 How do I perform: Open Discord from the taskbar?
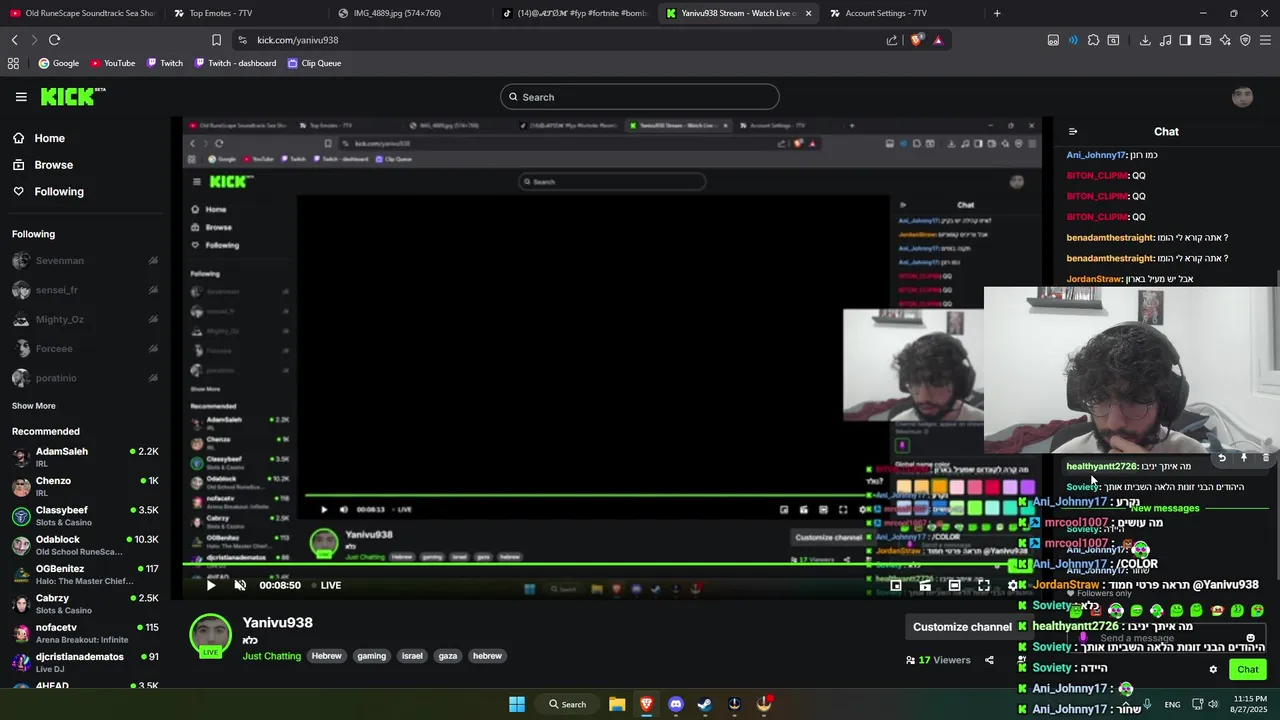676,704
